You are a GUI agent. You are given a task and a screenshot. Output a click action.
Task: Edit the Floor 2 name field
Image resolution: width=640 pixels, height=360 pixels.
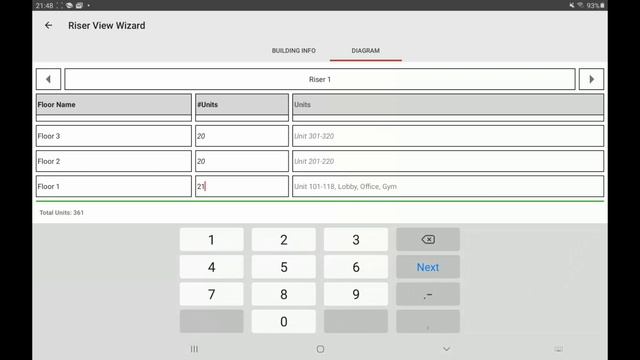tap(113, 161)
